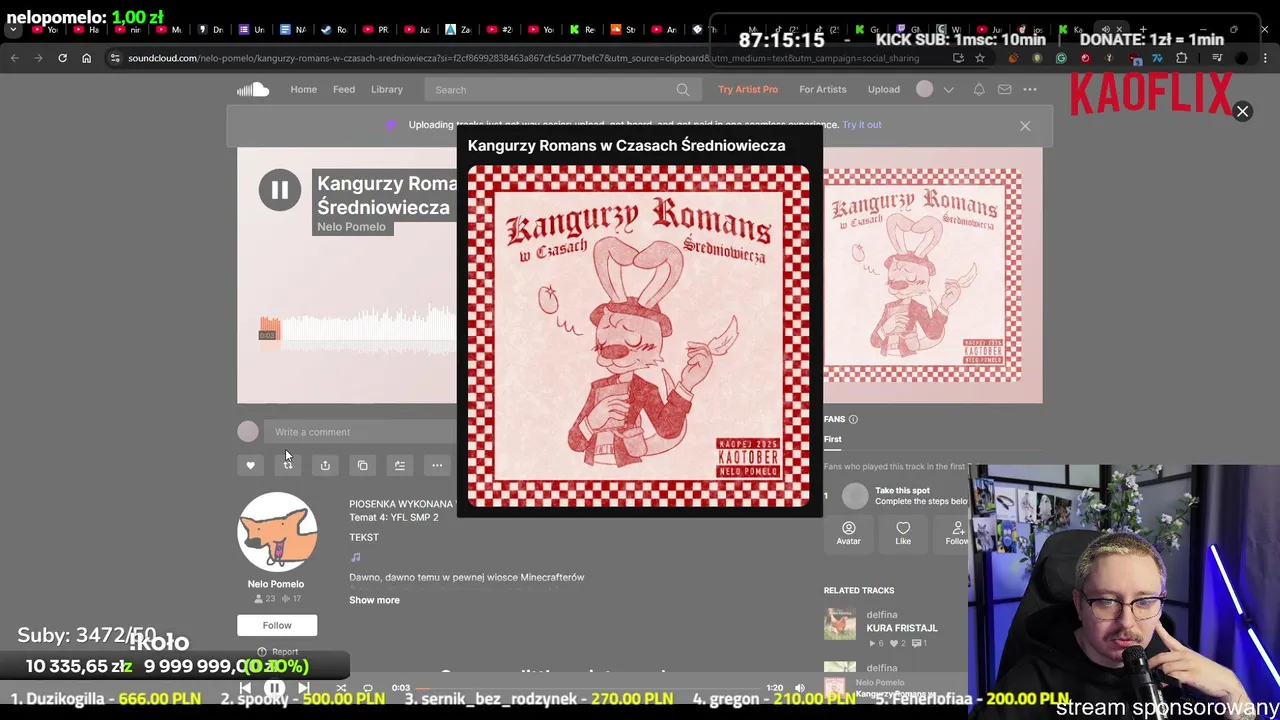1280x720 pixels.
Task: Open the Library tab
Action: (387, 90)
